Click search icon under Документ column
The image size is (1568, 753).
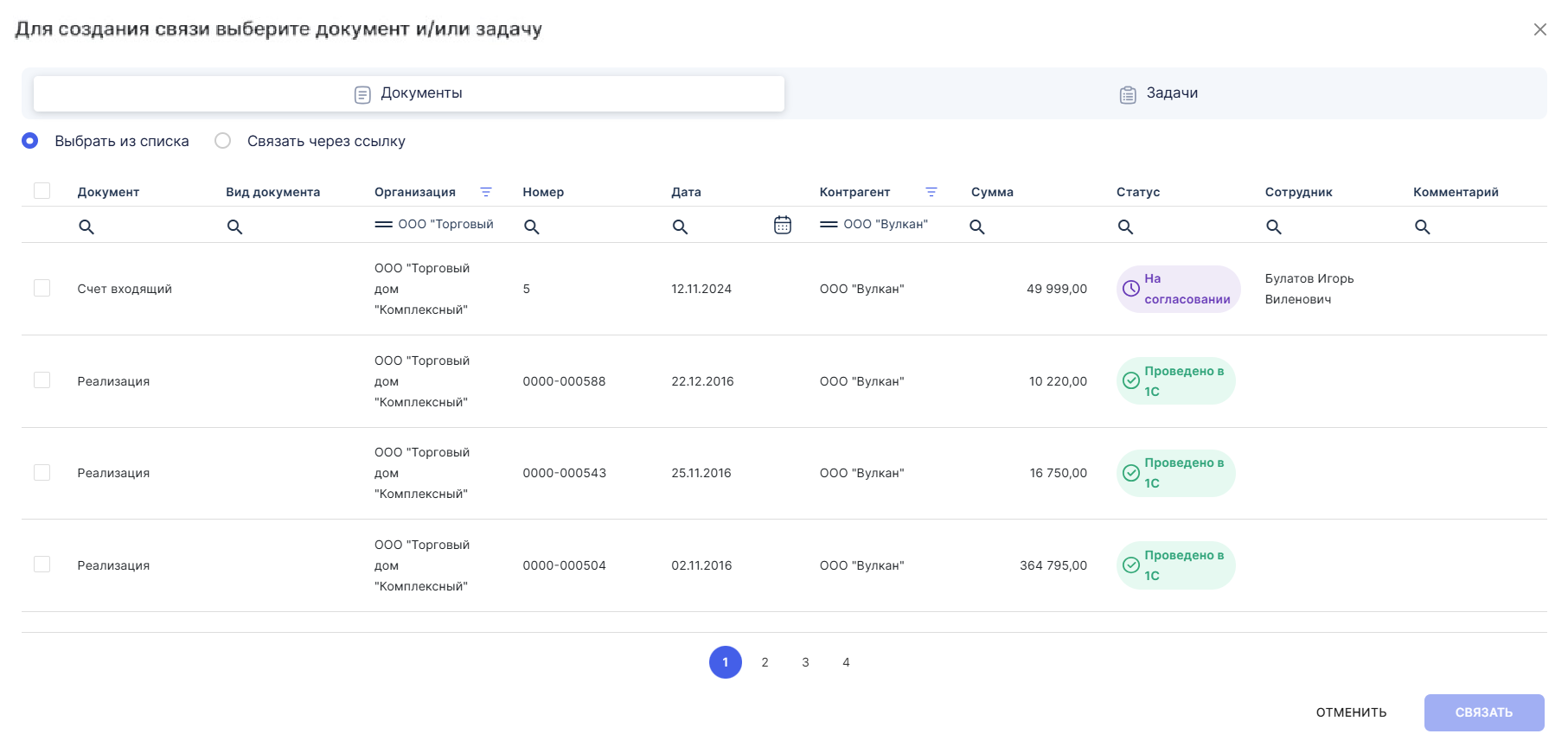86,227
